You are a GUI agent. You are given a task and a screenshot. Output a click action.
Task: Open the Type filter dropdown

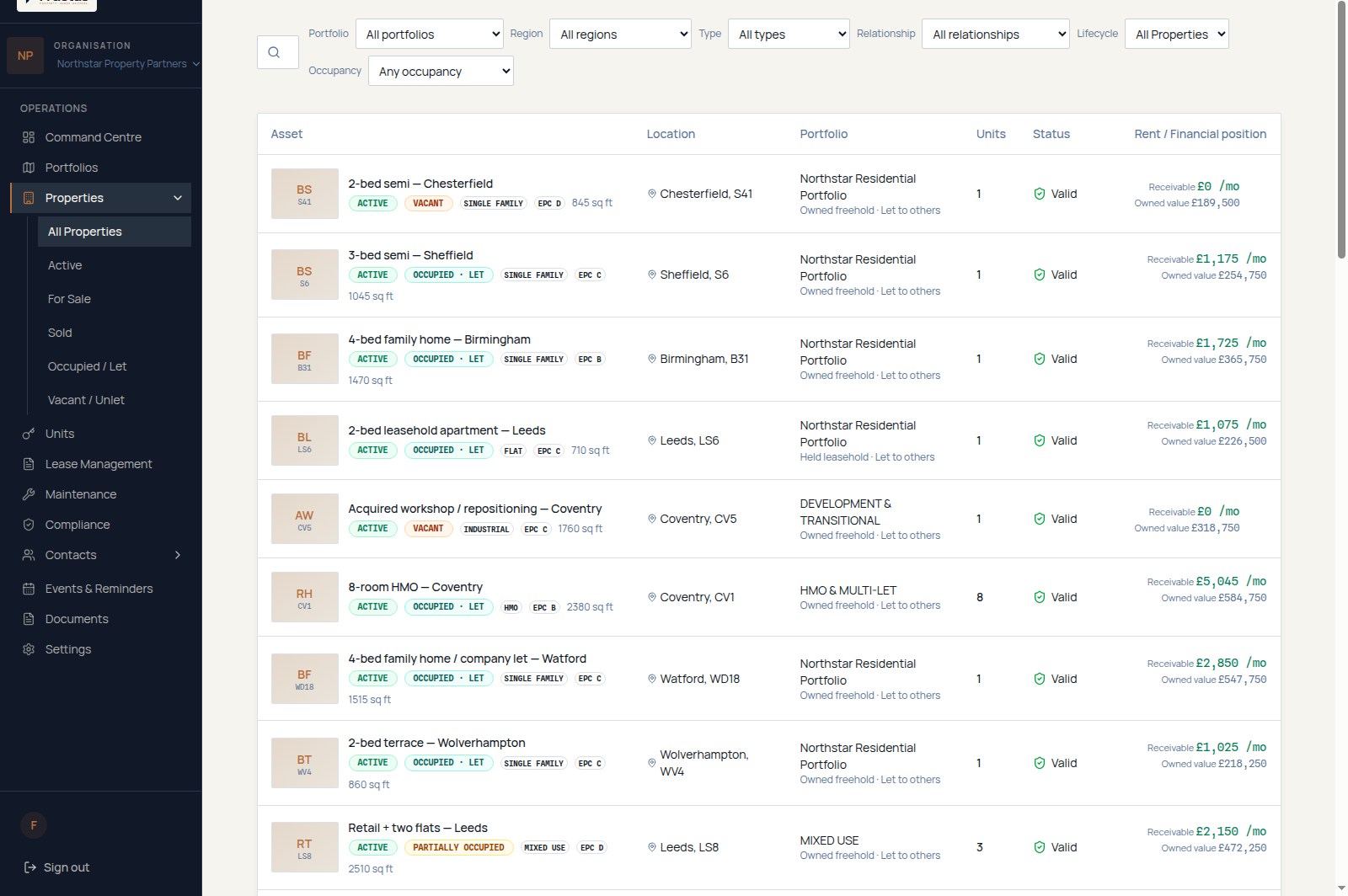789,34
